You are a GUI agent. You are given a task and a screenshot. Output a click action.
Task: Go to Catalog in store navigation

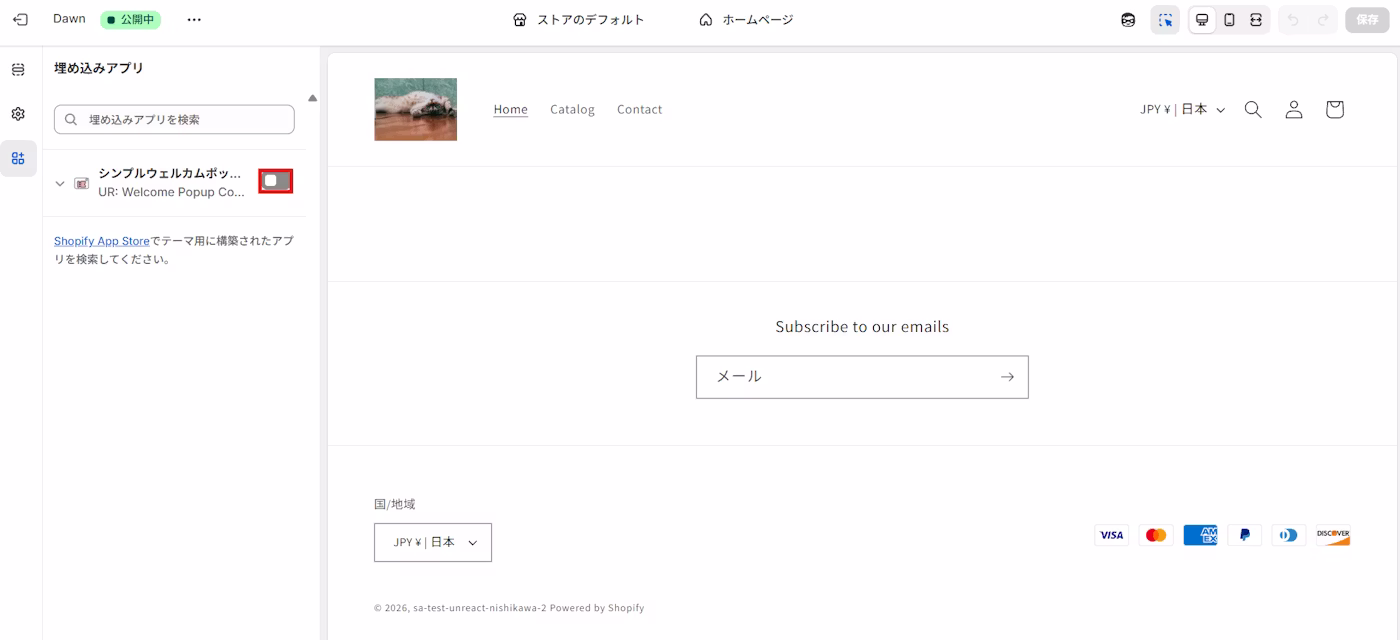pyautogui.click(x=572, y=109)
